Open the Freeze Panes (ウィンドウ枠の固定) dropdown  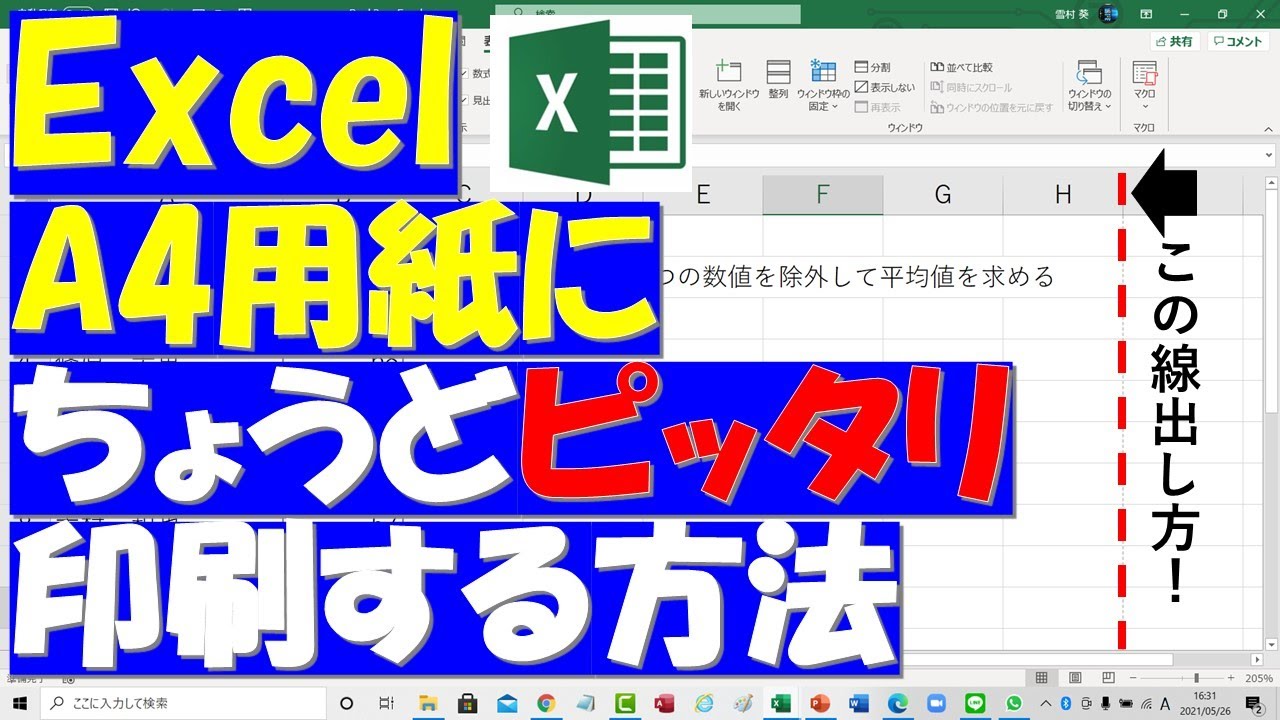pyautogui.click(x=823, y=84)
